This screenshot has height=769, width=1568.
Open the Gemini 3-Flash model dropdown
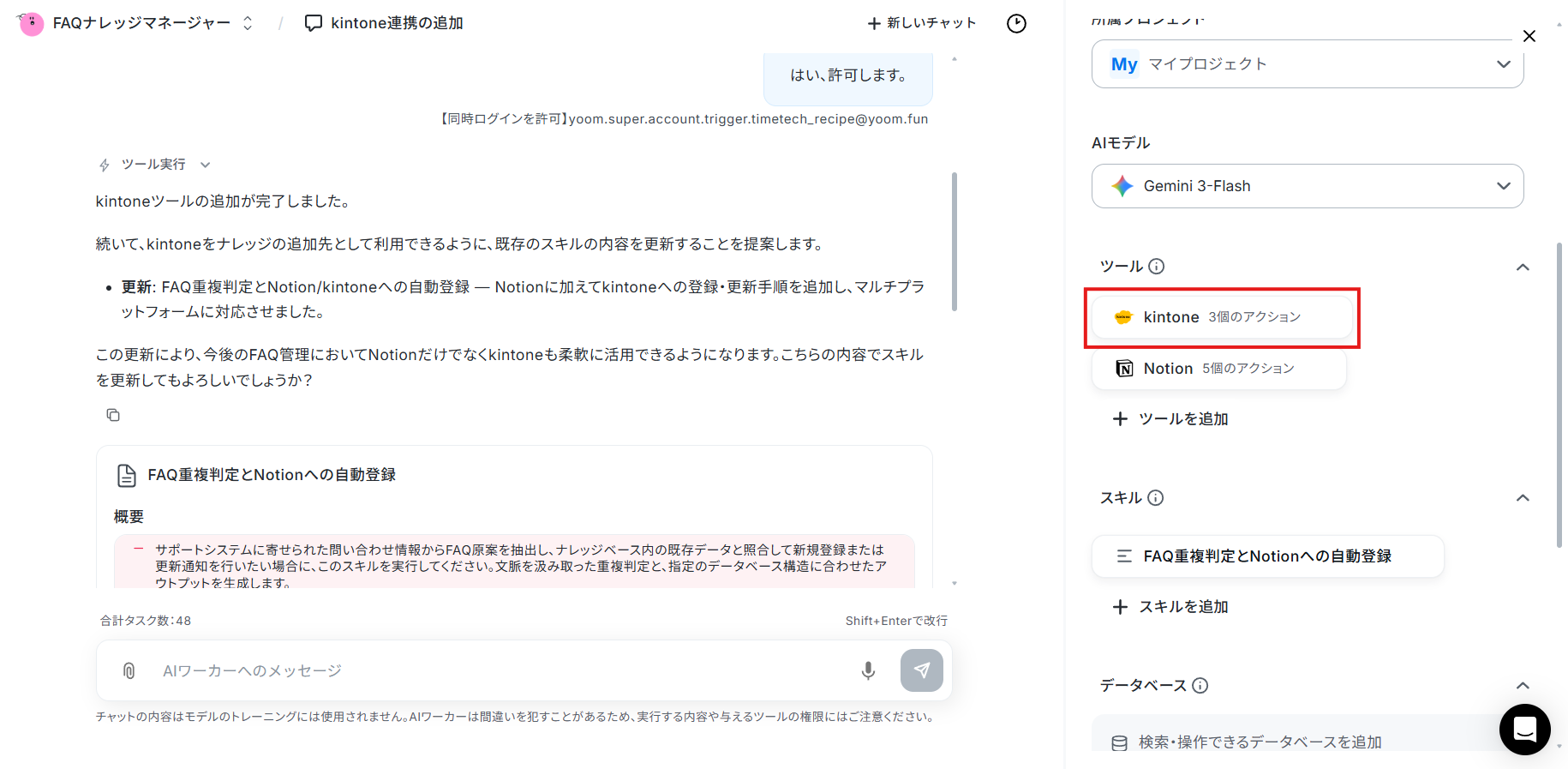1308,186
